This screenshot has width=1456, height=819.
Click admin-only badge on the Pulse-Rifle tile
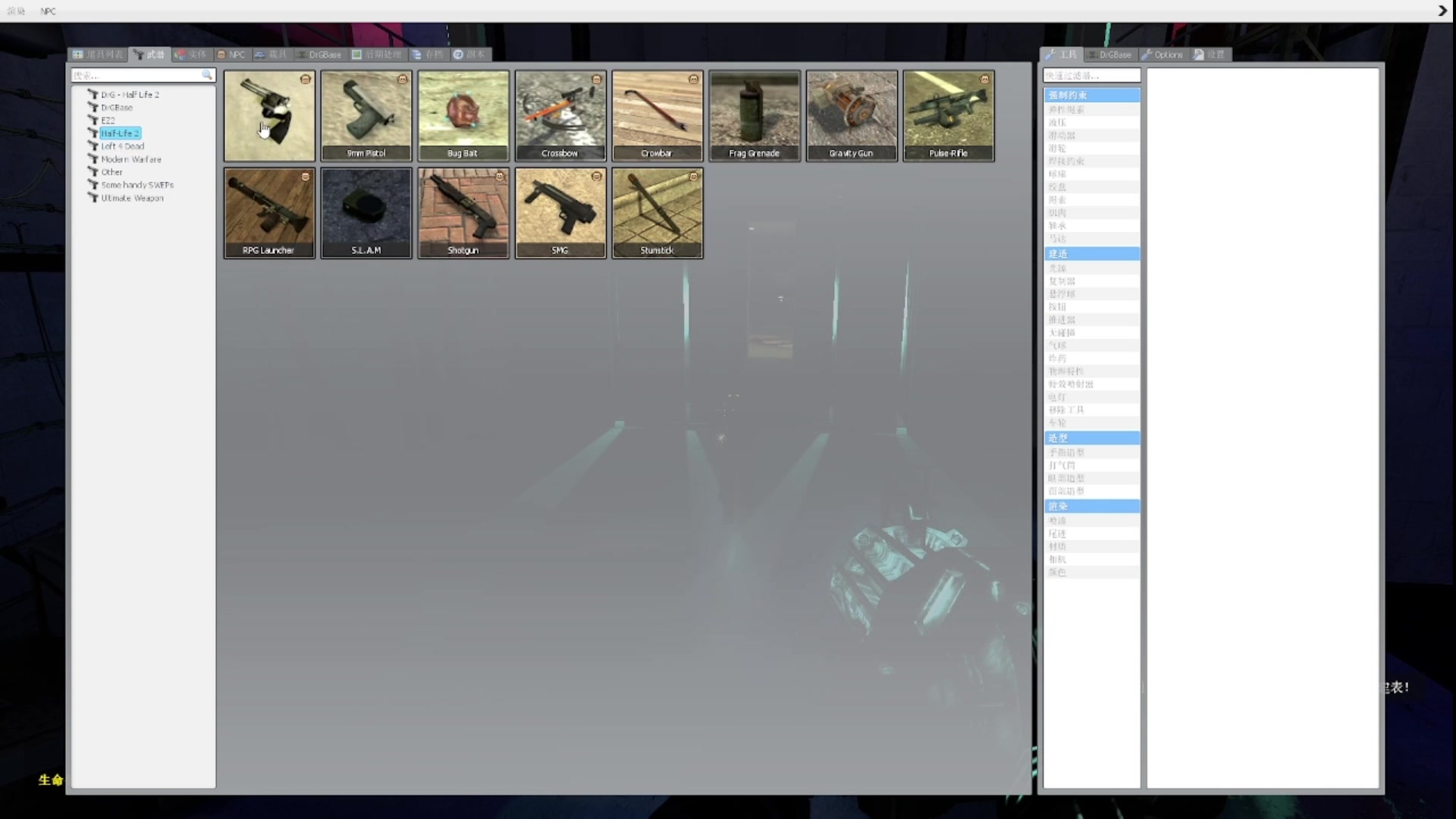pyautogui.click(x=984, y=79)
